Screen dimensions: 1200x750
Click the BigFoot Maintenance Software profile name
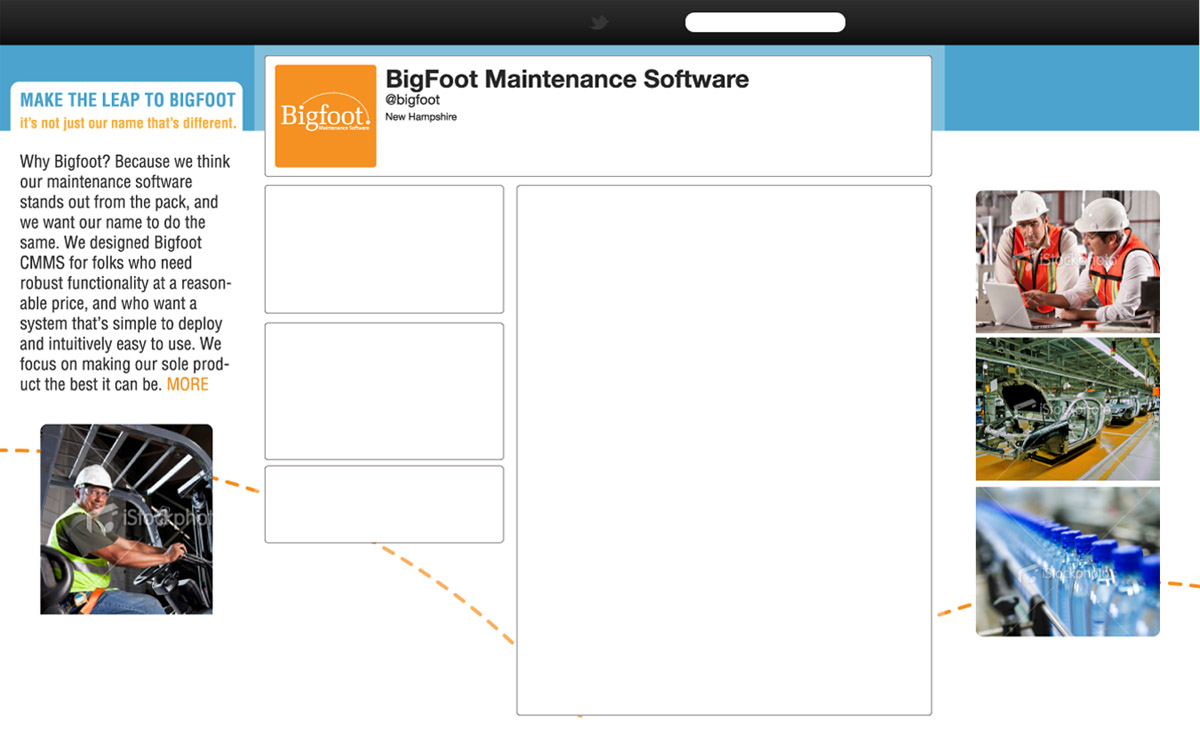click(567, 79)
